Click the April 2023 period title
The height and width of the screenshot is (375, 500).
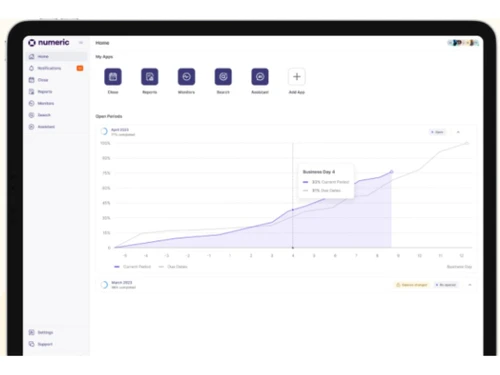pos(120,130)
